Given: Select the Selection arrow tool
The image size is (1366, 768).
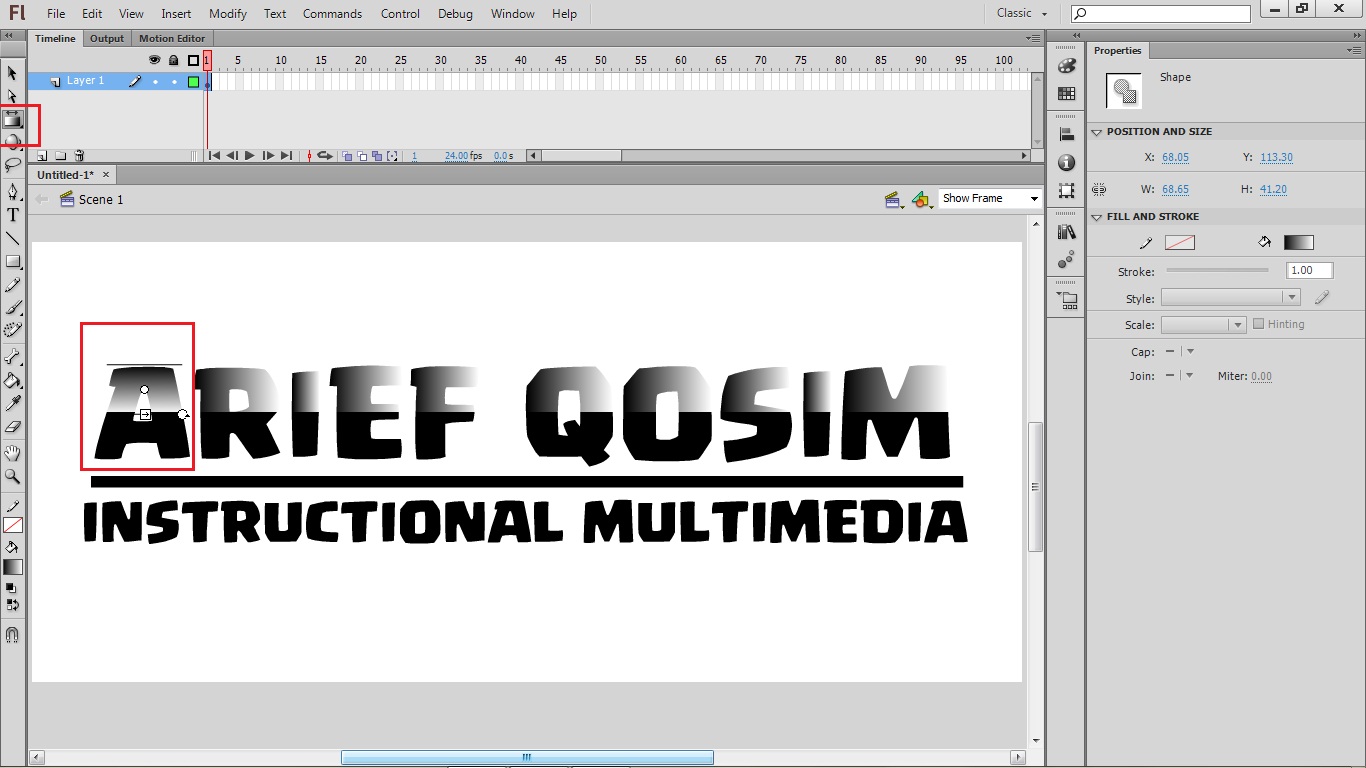Looking at the screenshot, I should [x=13, y=73].
